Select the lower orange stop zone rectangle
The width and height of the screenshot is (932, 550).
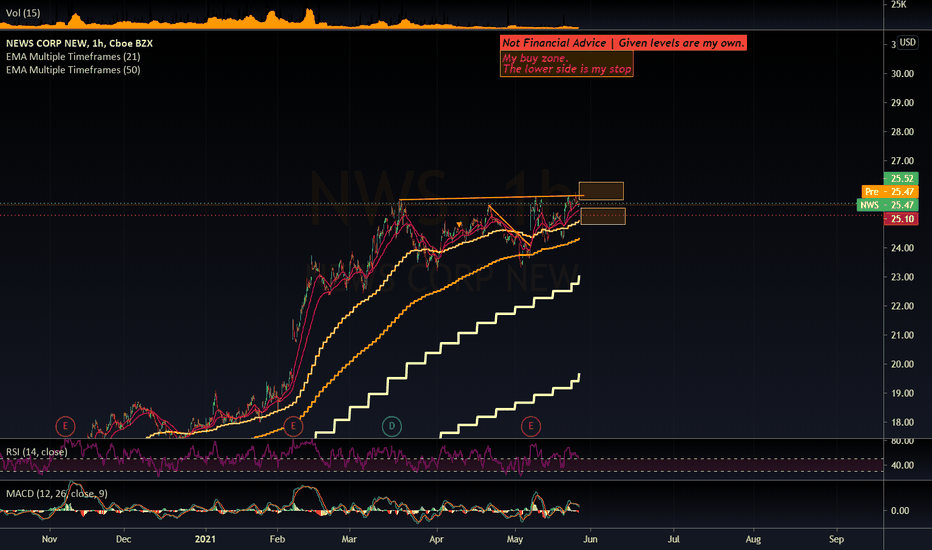click(603, 216)
